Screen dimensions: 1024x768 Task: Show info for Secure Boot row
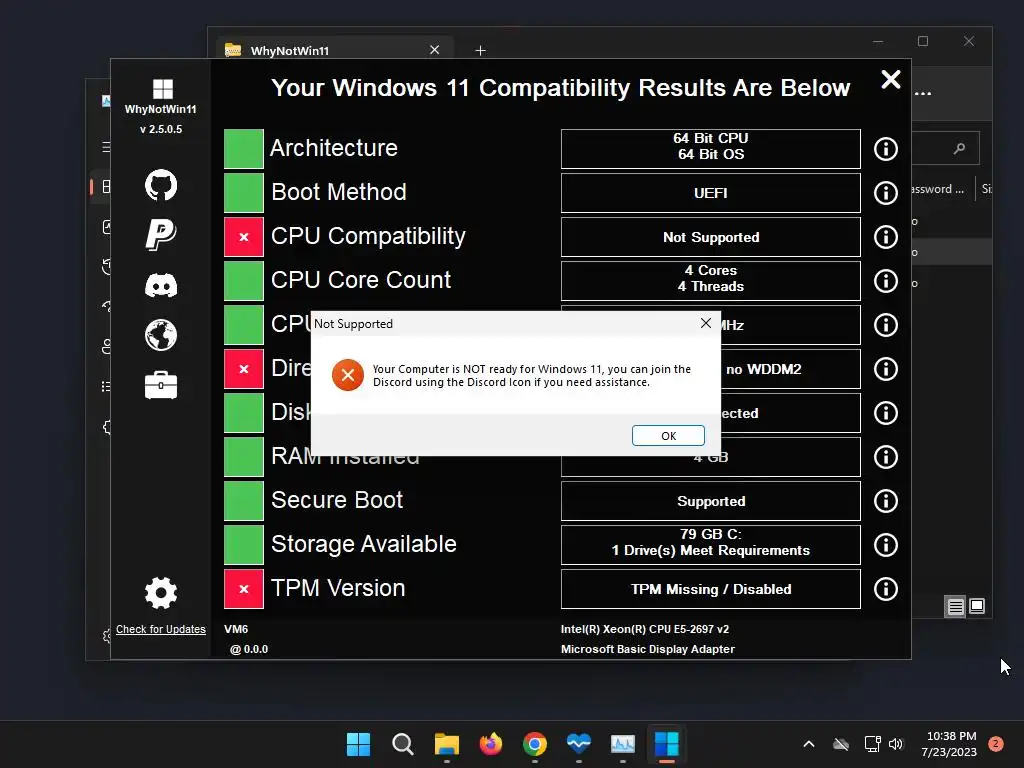[x=886, y=501]
